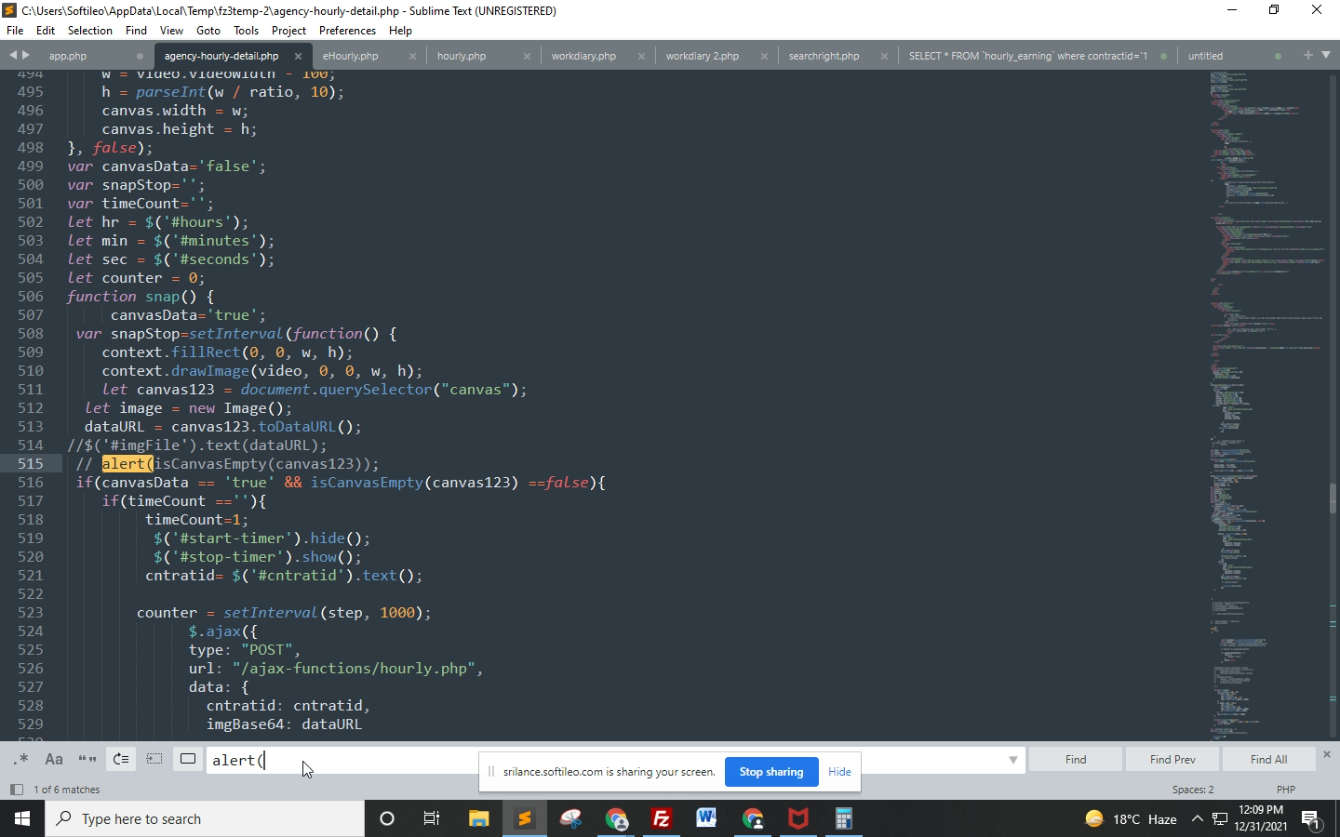Image resolution: width=1340 pixels, height=837 pixels.
Task: Open the Selection menu
Action: pyautogui.click(x=90, y=30)
